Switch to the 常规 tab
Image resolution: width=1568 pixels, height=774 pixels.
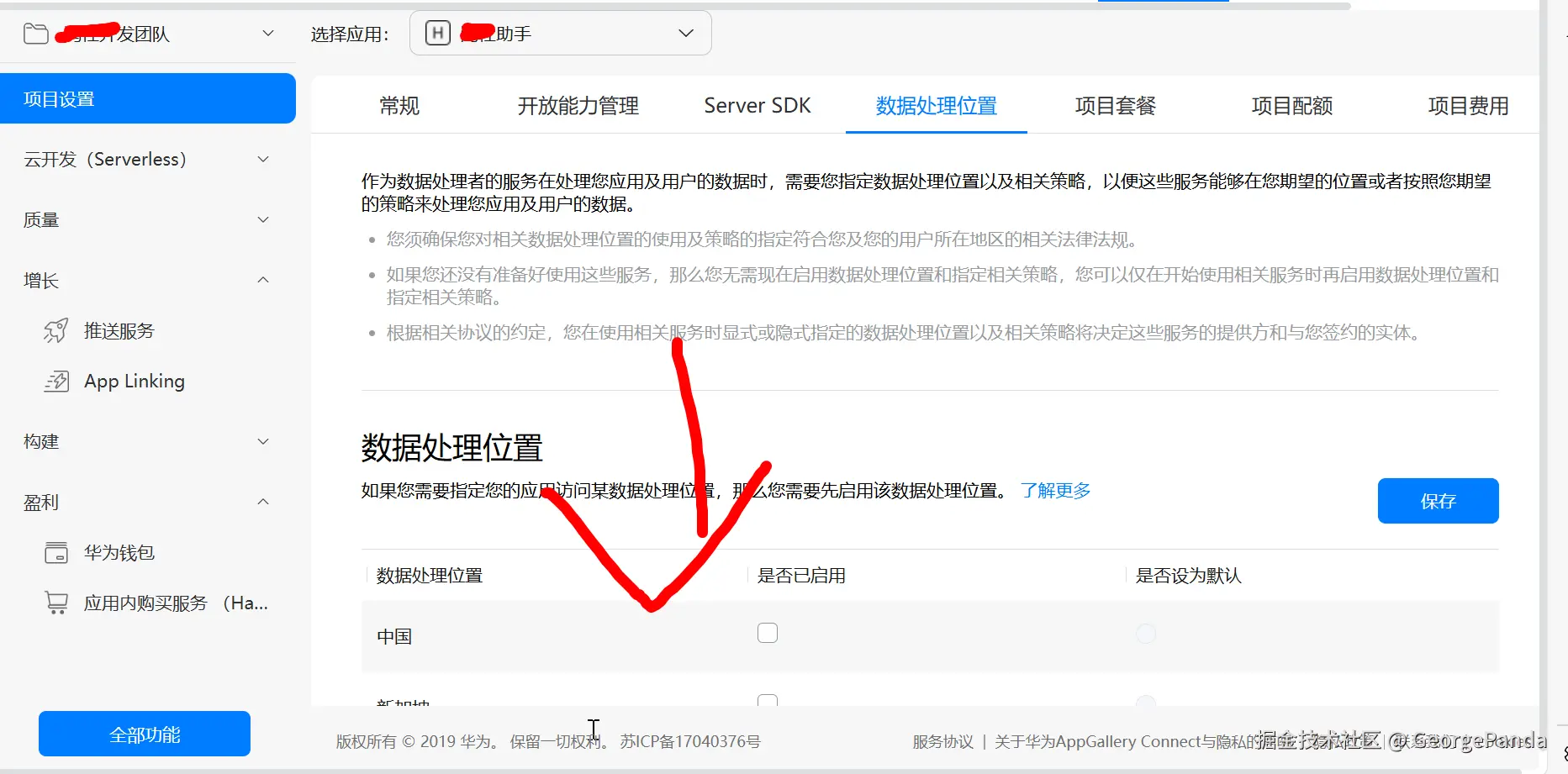click(399, 105)
